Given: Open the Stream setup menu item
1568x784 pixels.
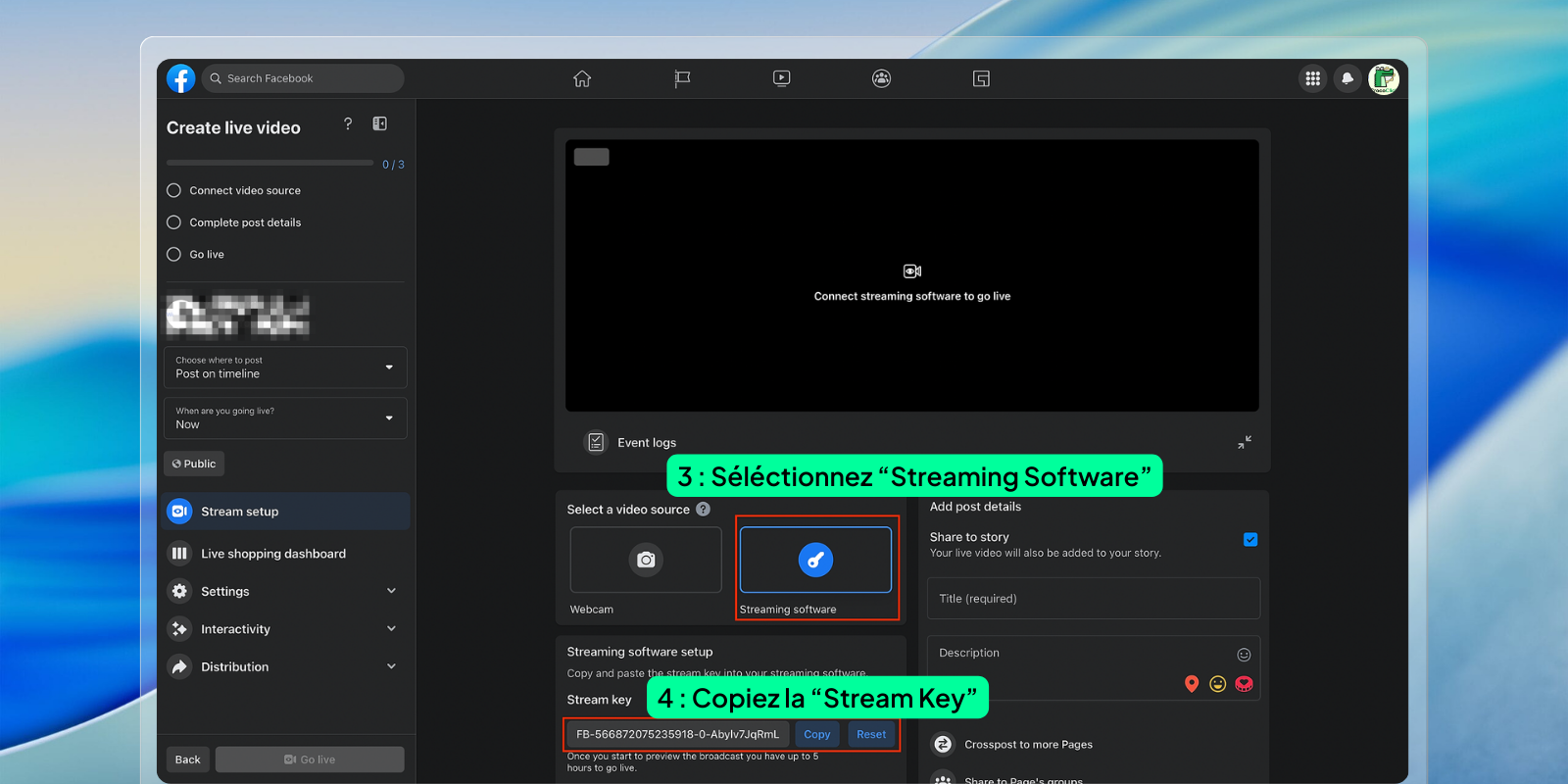Looking at the screenshot, I should coord(286,512).
